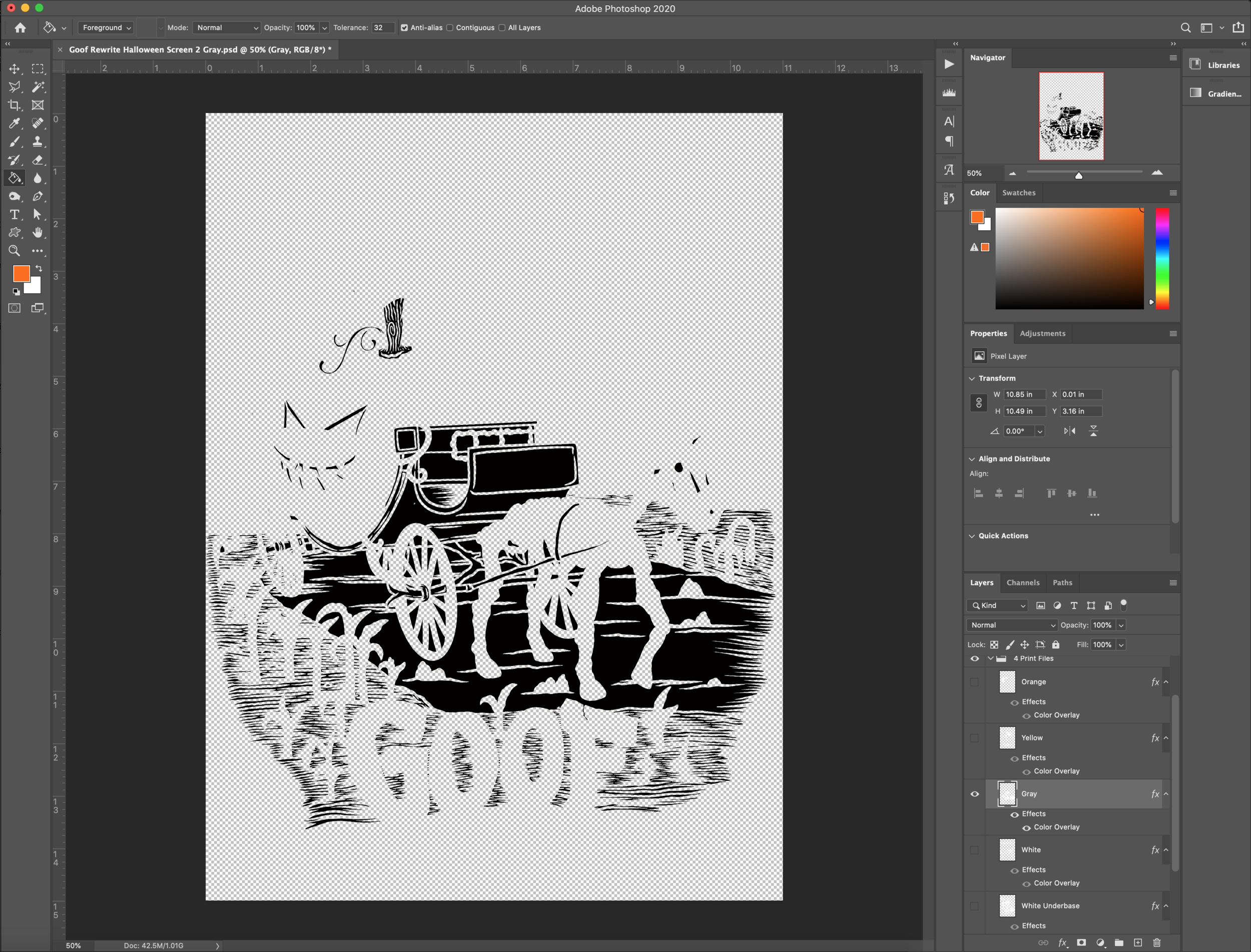Open the layer Kind filter dropdown

coord(998,606)
